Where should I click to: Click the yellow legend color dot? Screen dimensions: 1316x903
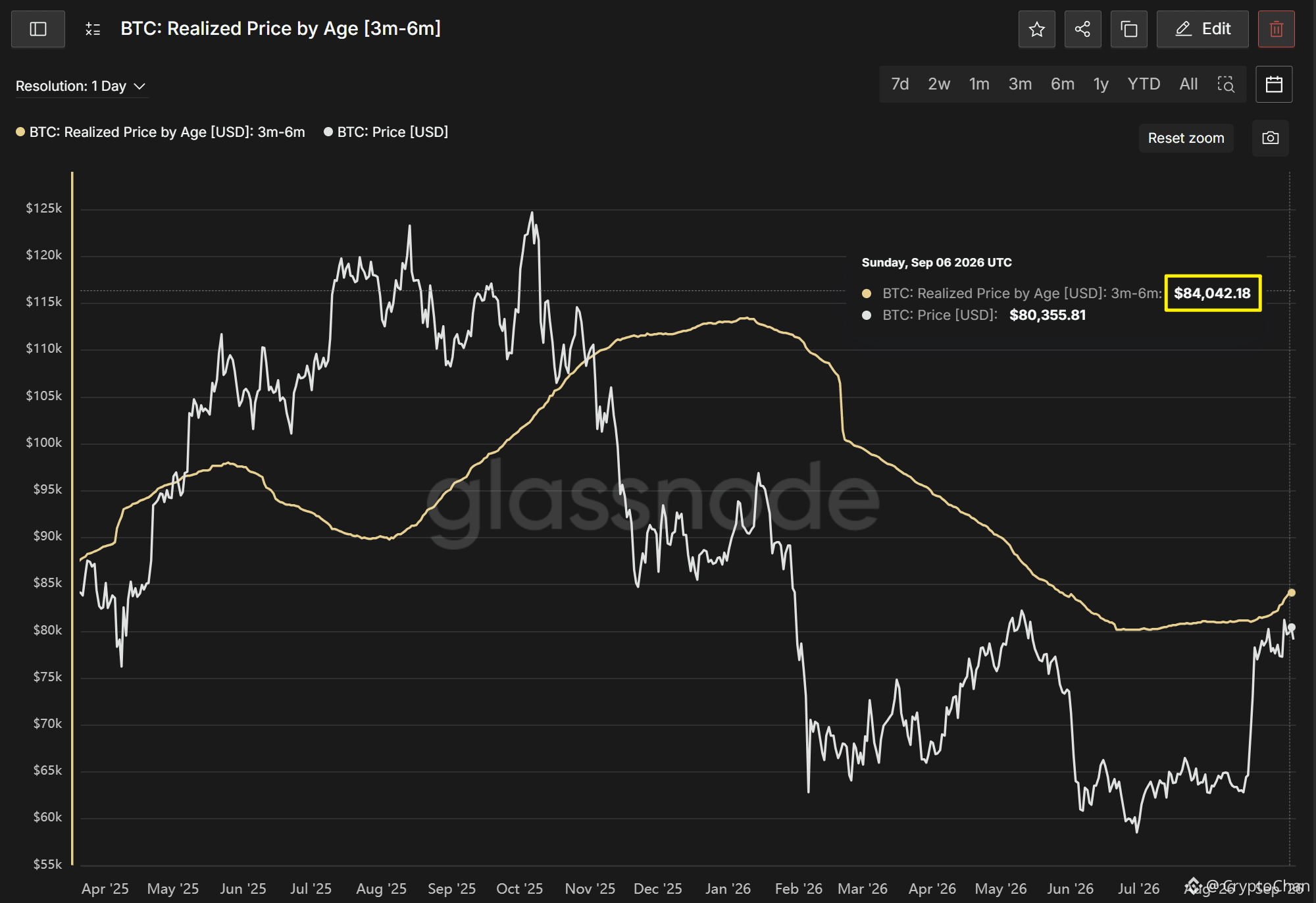tap(20, 132)
